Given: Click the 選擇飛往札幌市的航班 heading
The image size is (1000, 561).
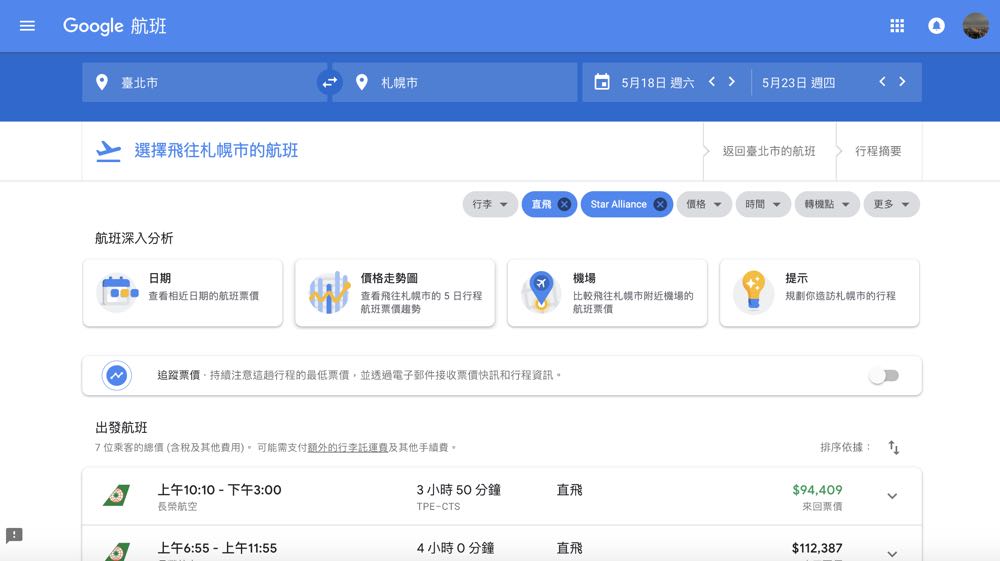Looking at the screenshot, I should [216, 150].
